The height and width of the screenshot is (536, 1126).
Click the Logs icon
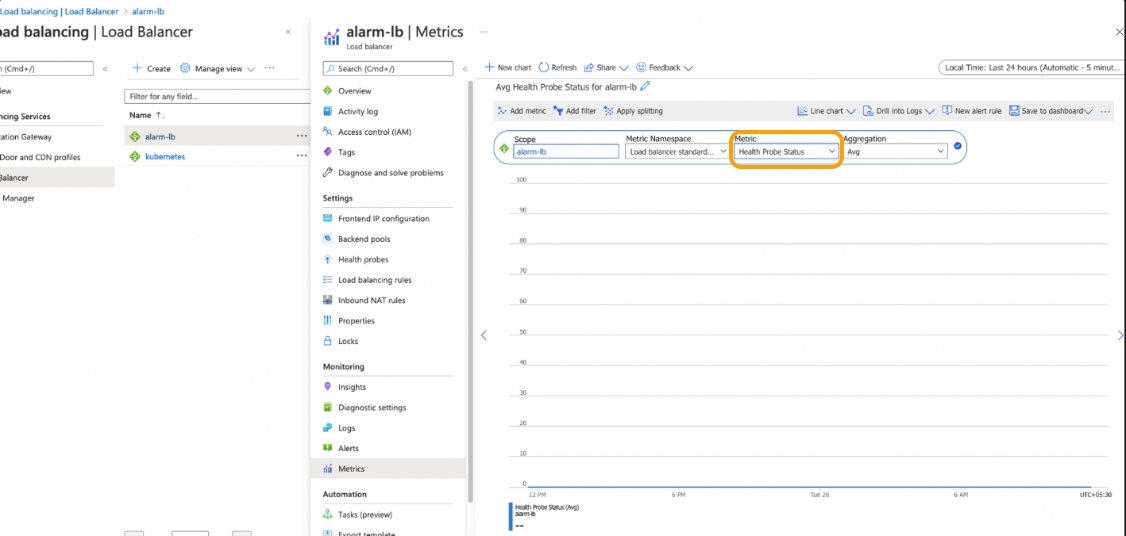point(327,428)
